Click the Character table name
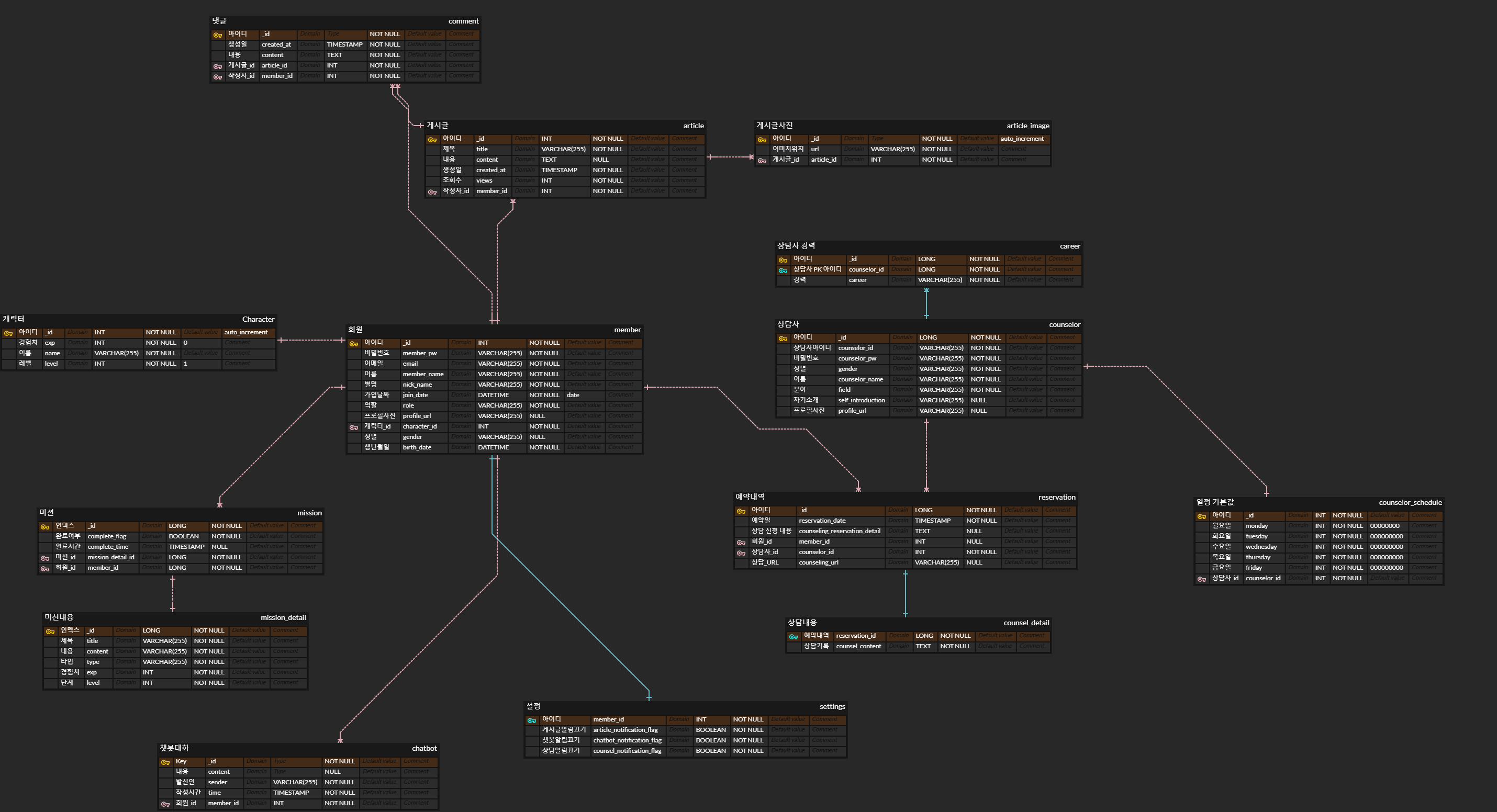The width and height of the screenshot is (1497, 812). tap(258, 319)
